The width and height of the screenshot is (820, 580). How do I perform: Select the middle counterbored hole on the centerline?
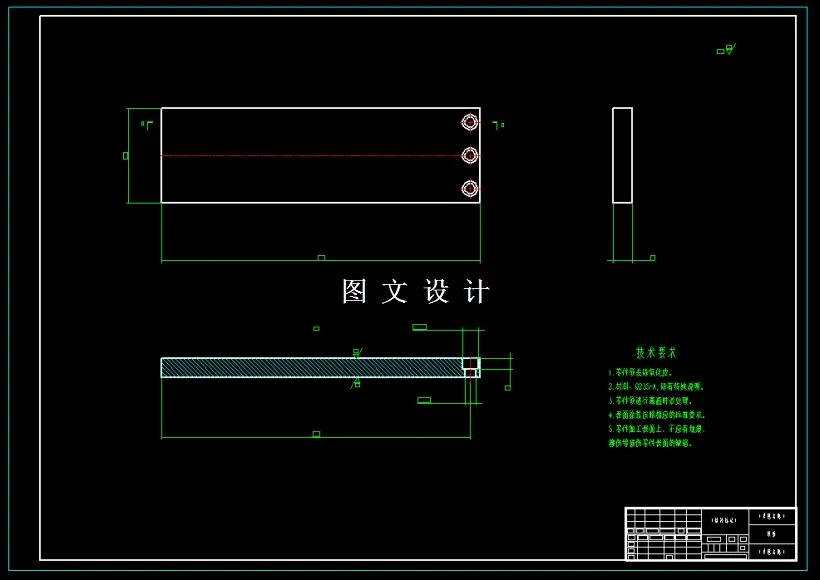coord(470,155)
